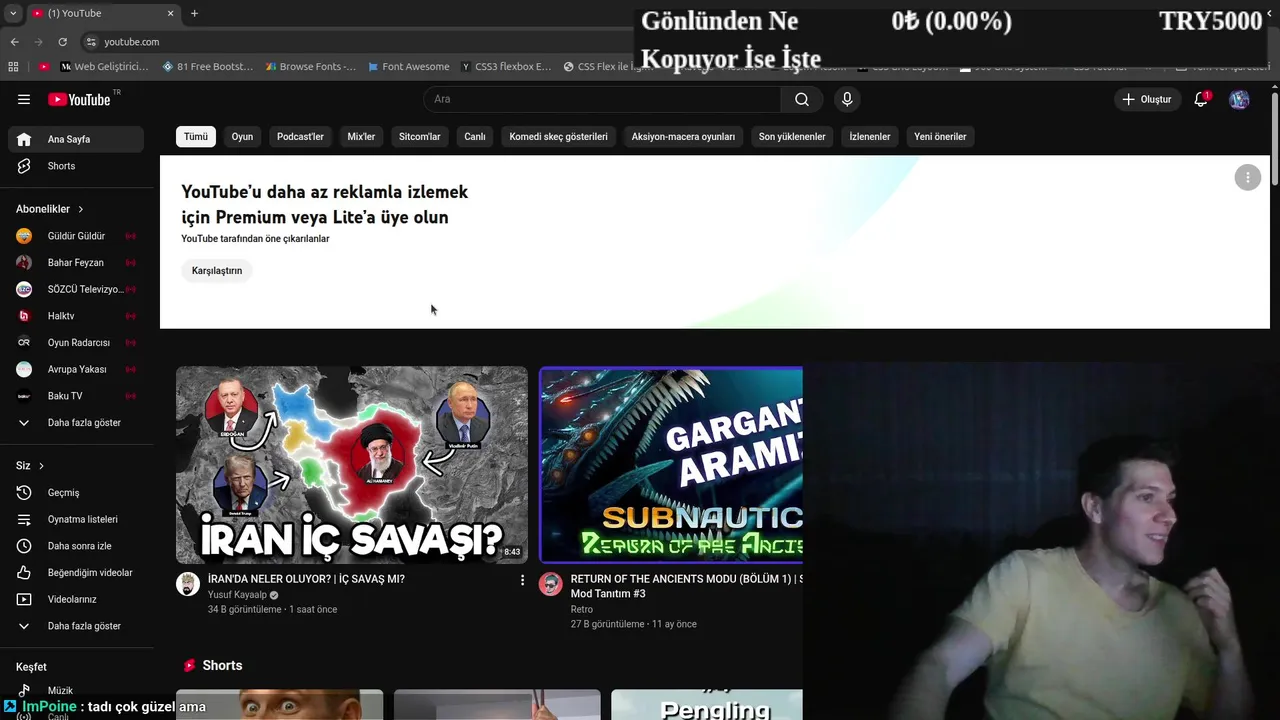Open the Retro channel name link
This screenshot has width=1280, height=720.
coord(582,609)
